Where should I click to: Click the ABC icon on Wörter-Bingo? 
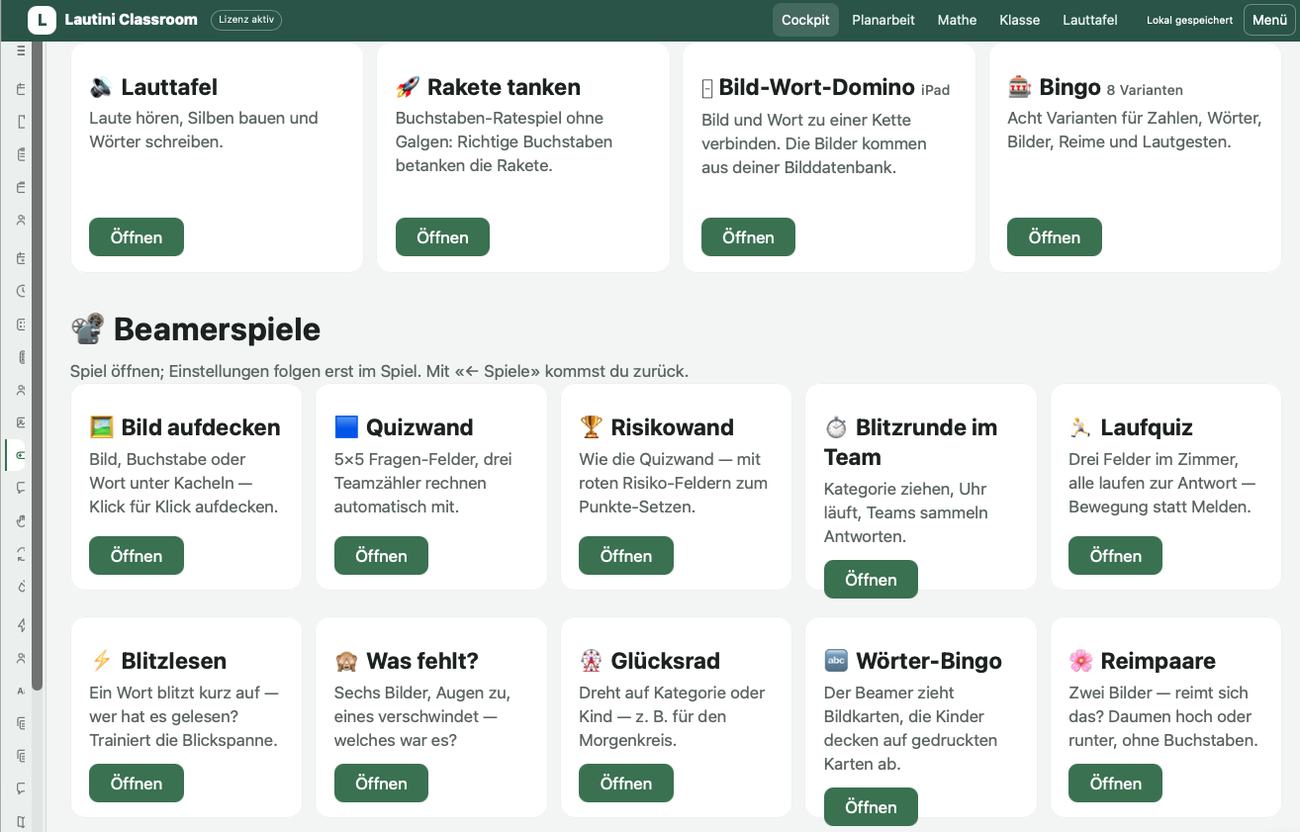click(836, 661)
